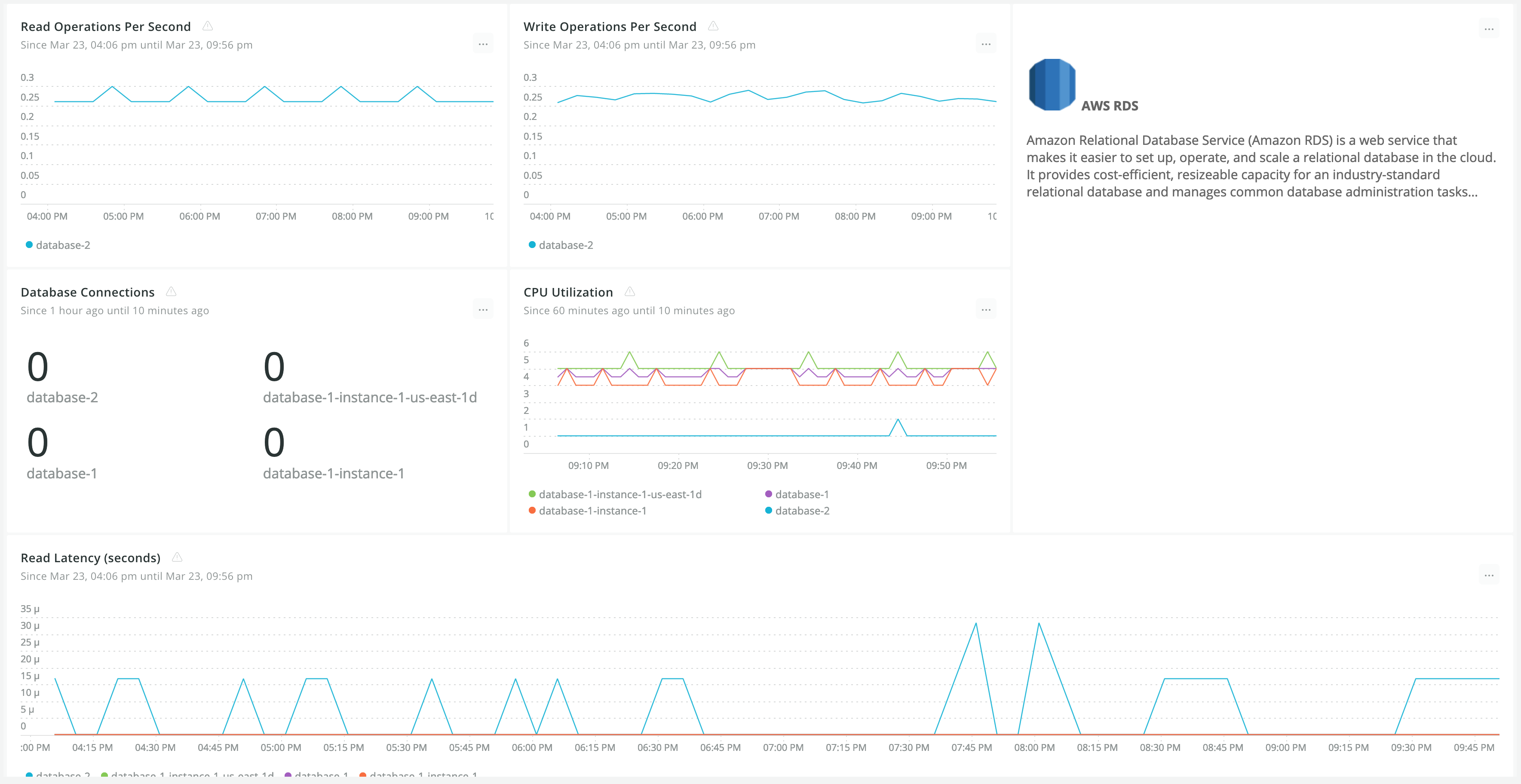Open AWS RDS panel ellipsis menu

[x=1488, y=29]
